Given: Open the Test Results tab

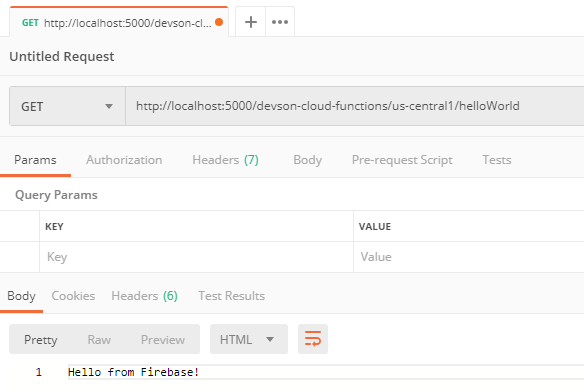Looking at the screenshot, I should coord(231,296).
